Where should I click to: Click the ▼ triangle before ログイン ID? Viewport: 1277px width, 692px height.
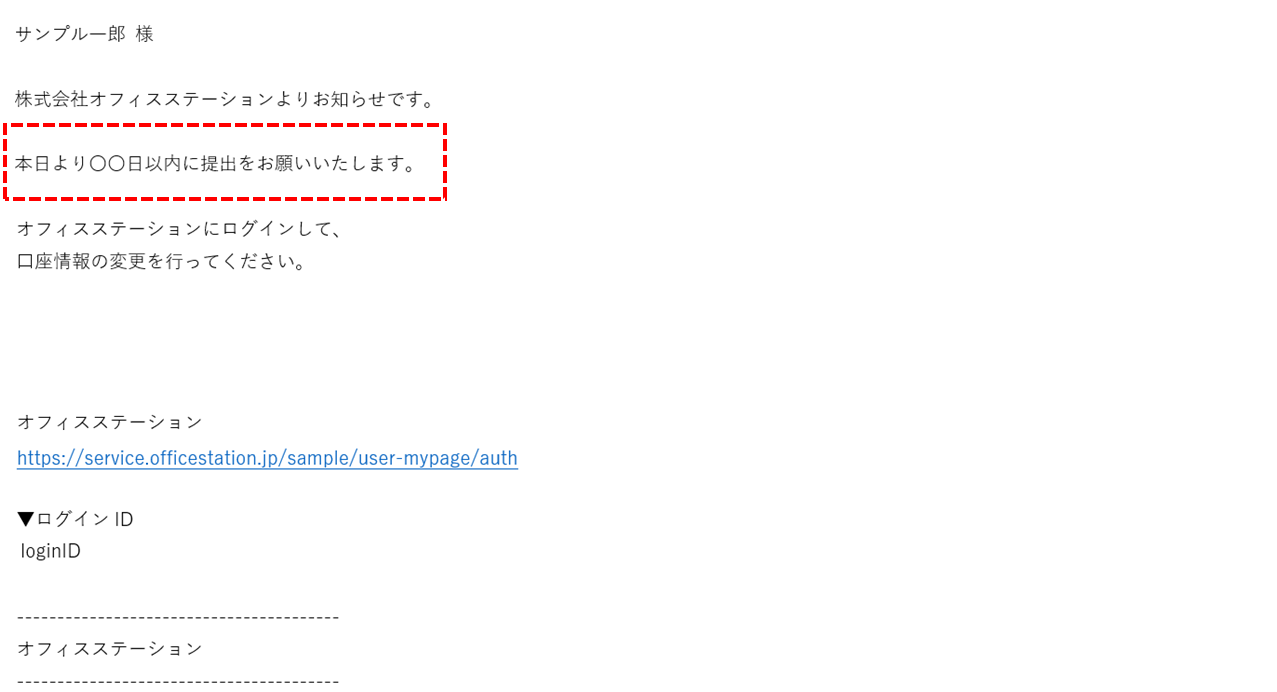coord(26,519)
